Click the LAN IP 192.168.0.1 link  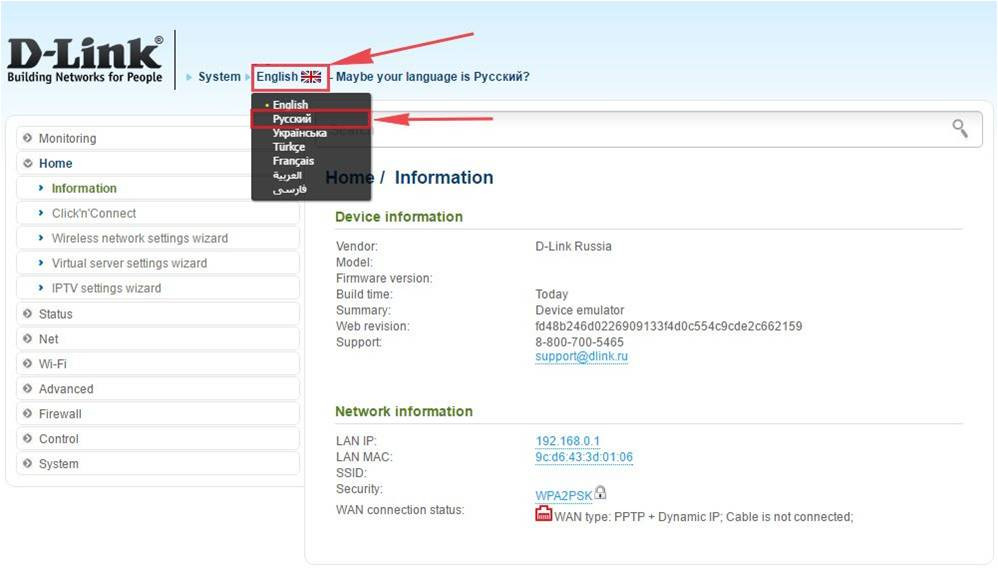tap(567, 441)
